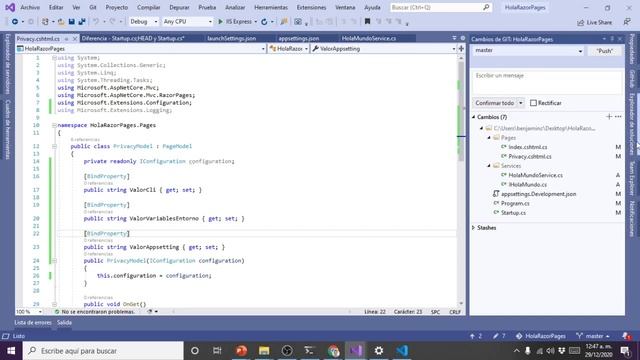Viewport: 640px width, 360px height.
Task: Open the Salida output panel
Action: (x=64, y=322)
